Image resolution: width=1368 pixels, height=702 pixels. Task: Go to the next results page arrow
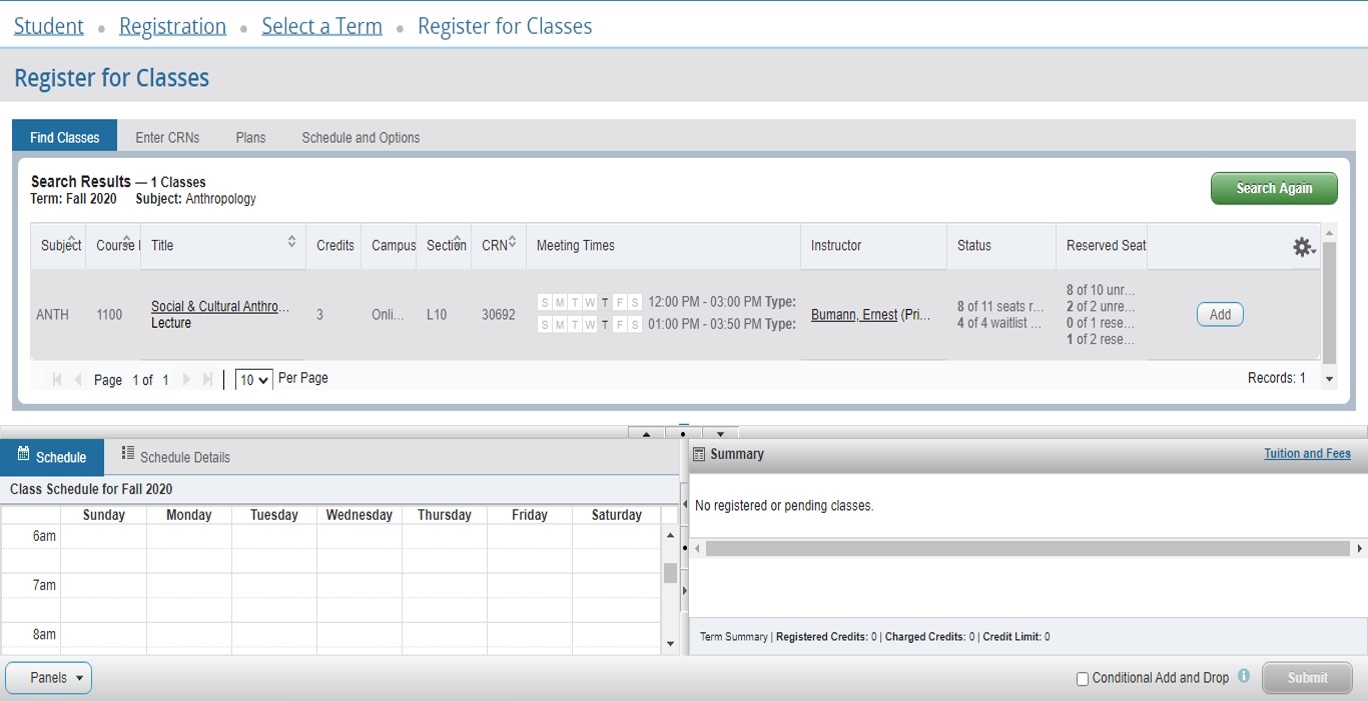point(187,380)
